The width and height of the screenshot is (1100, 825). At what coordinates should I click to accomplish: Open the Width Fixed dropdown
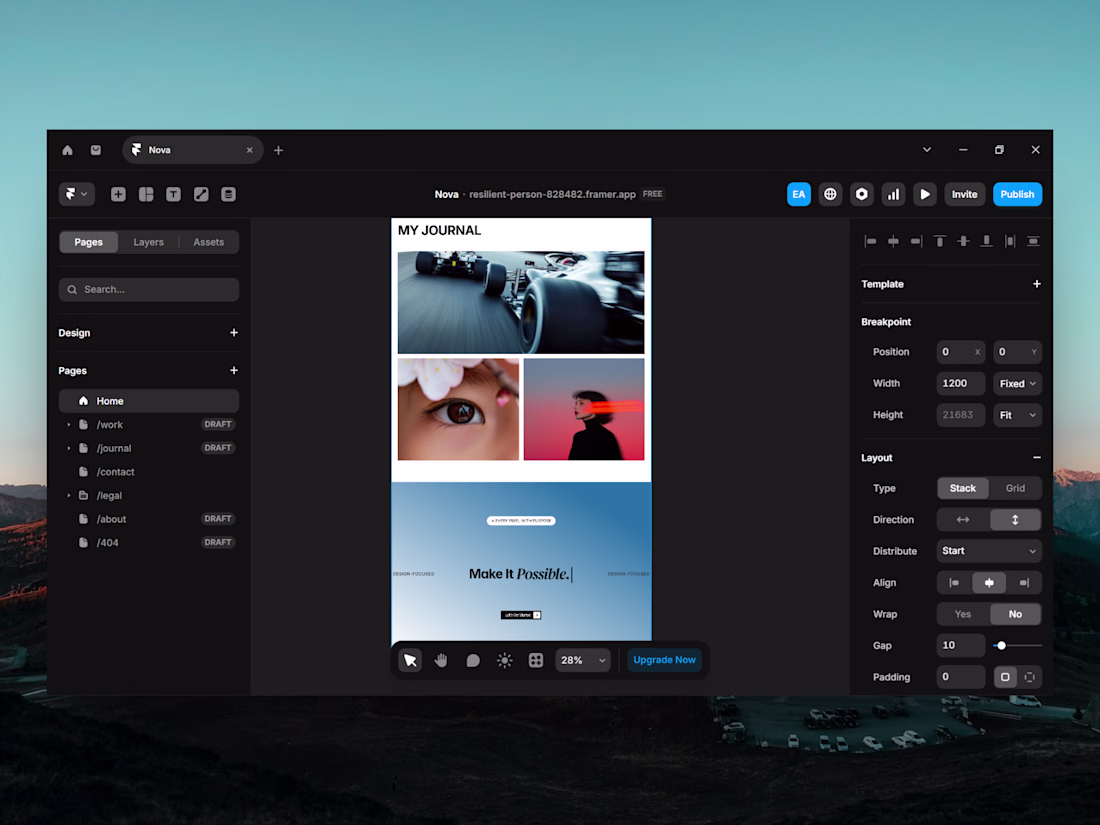(1017, 384)
